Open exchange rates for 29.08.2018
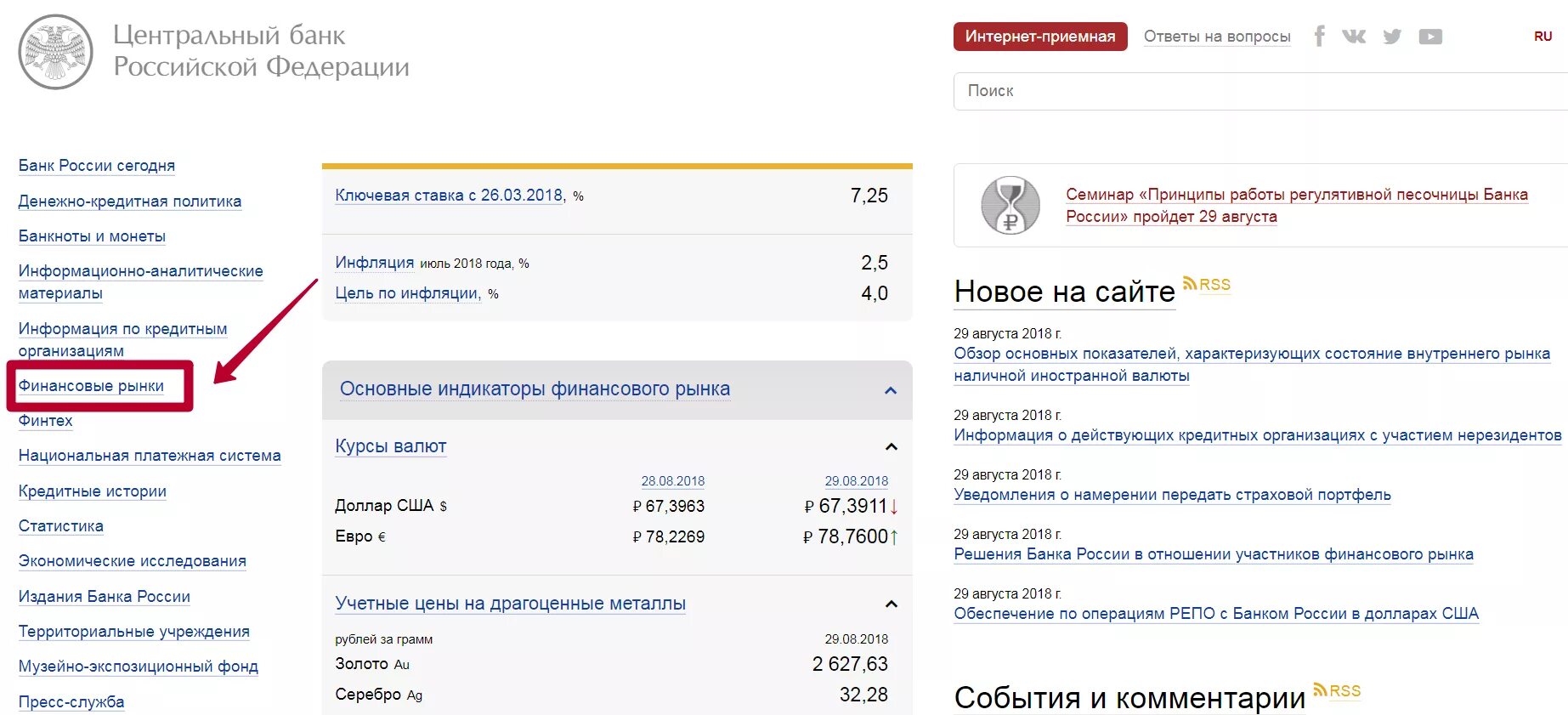 pos(857,481)
